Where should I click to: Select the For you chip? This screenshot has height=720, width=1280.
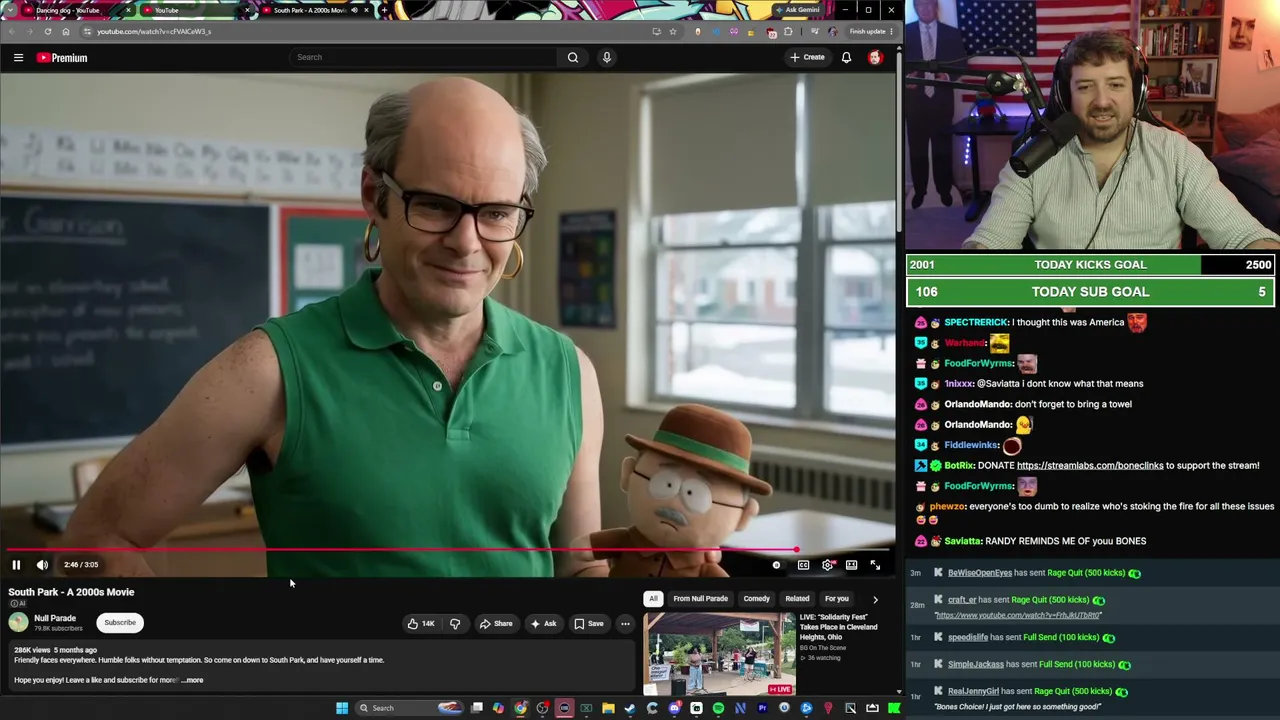point(837,599)
